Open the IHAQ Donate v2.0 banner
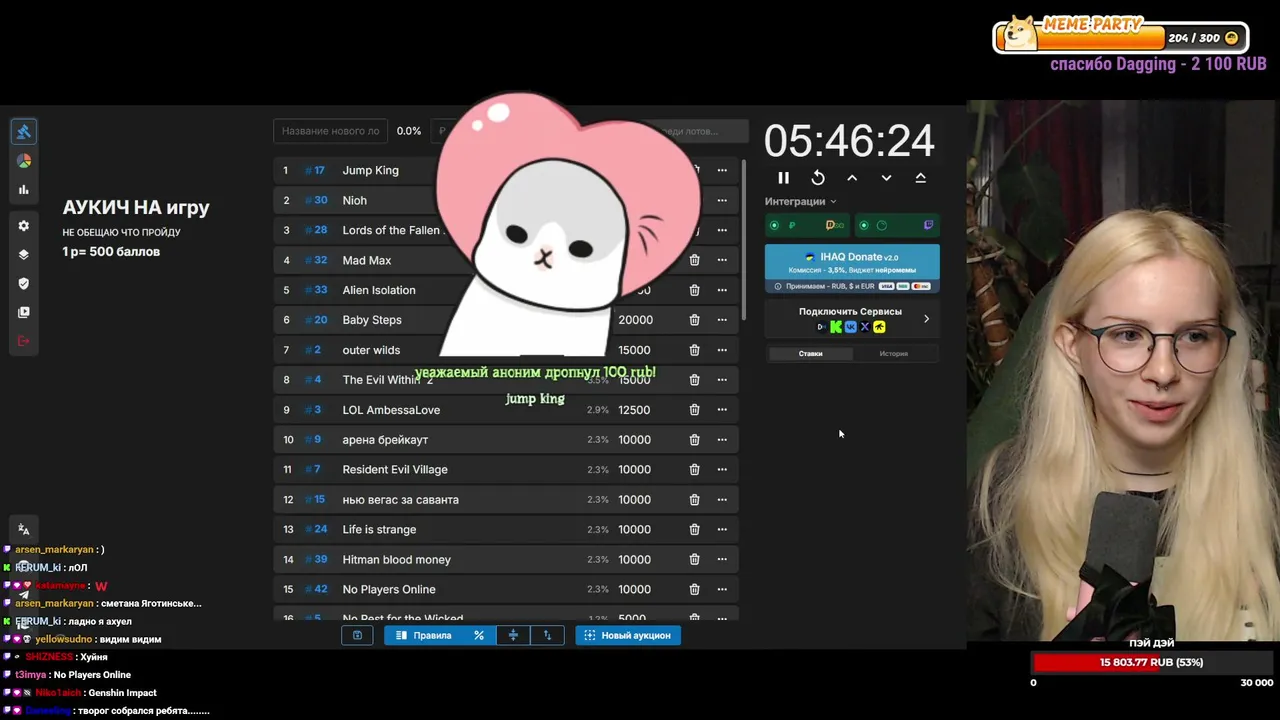This screenshot has height=720, width=1280. pyautogui.click(x=852, y=268)
